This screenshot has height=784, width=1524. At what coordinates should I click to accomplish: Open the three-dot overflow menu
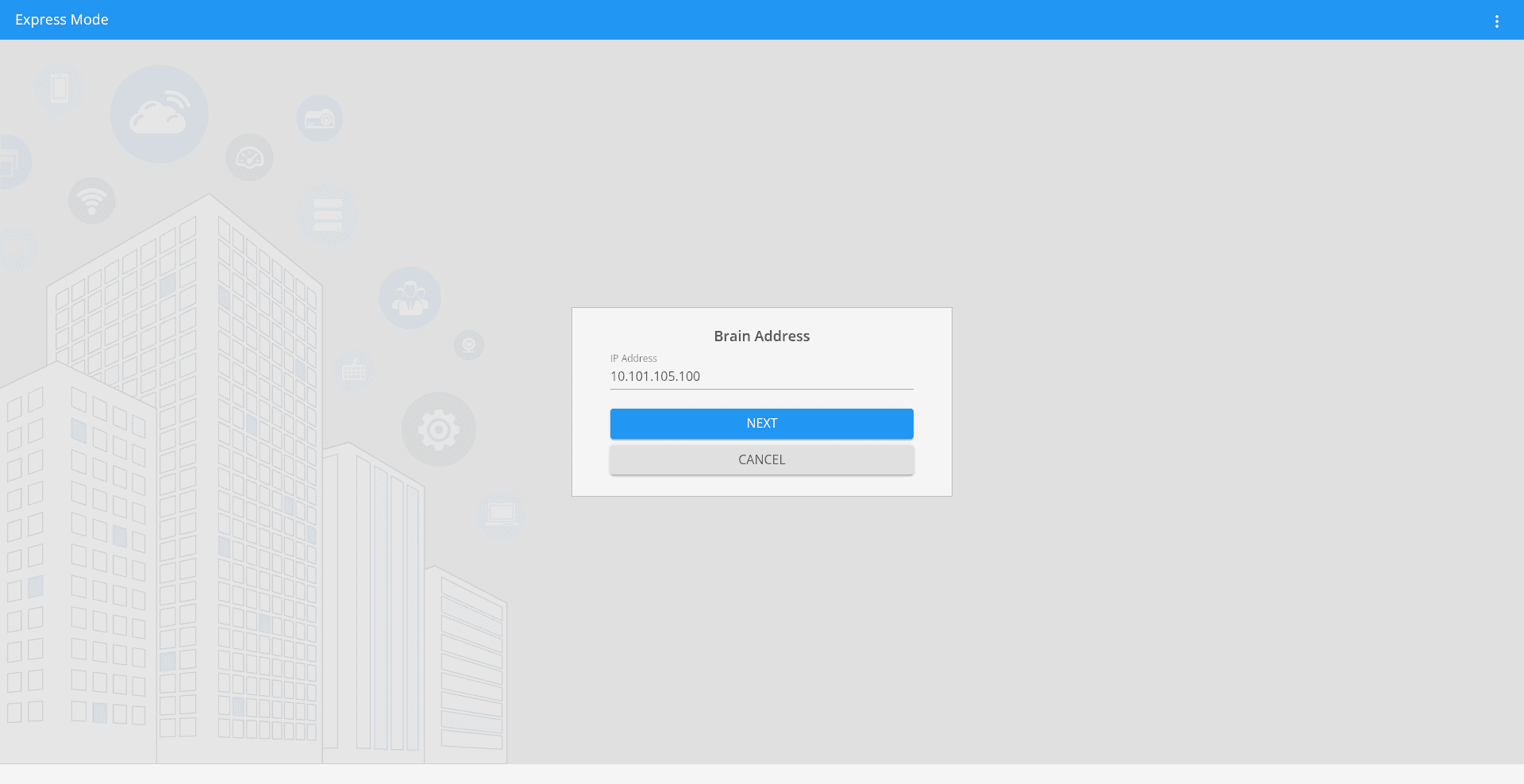pos(1496,21)
